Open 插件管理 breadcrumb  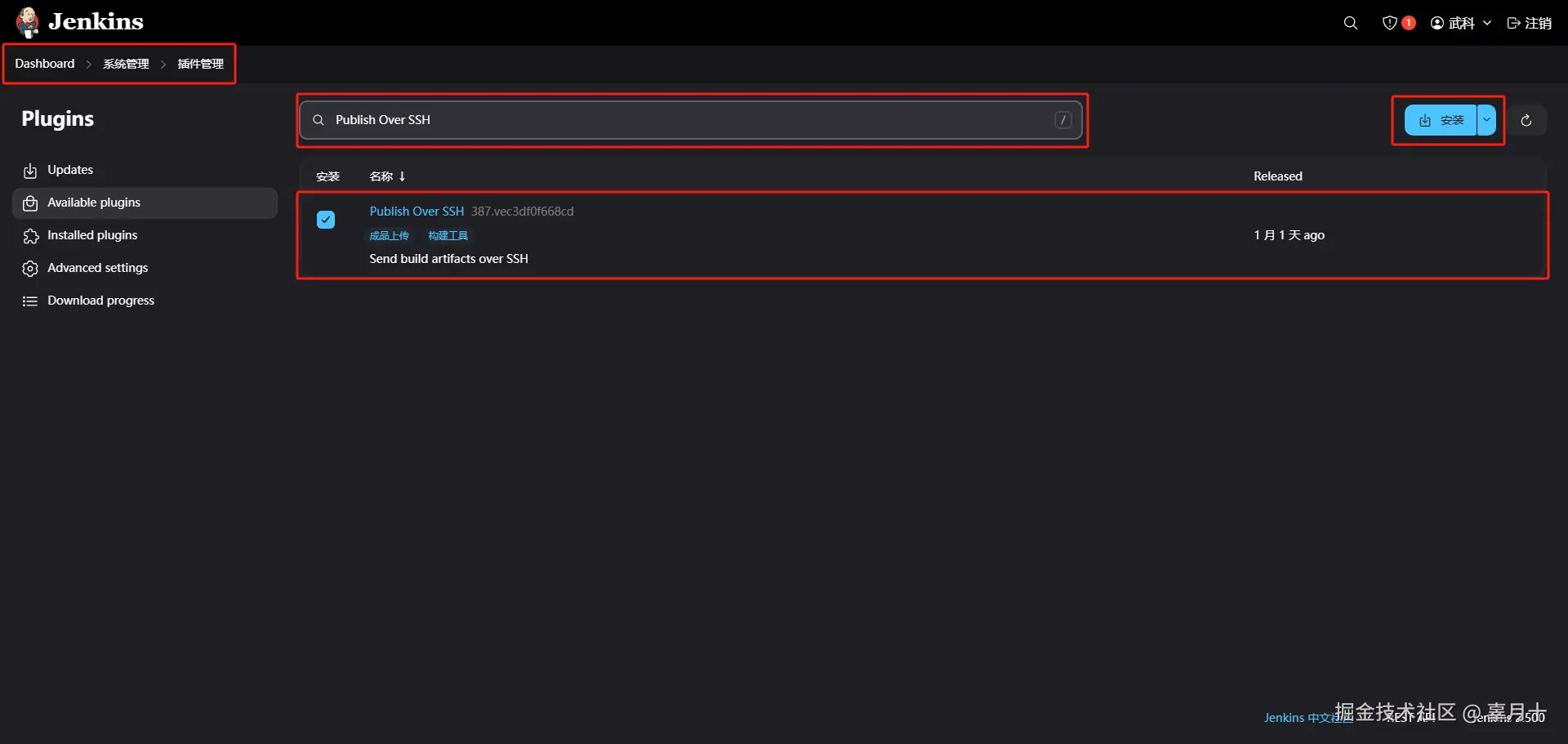click(x=201, y=64)
